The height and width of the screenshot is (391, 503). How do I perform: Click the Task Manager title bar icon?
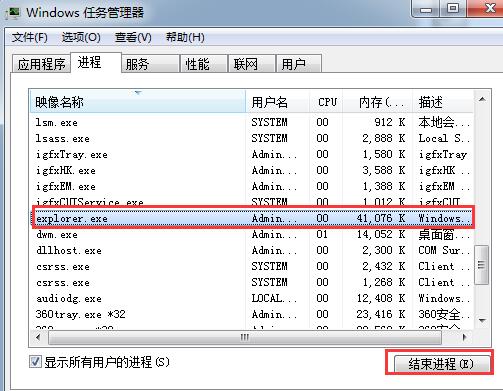coord(13,13)
